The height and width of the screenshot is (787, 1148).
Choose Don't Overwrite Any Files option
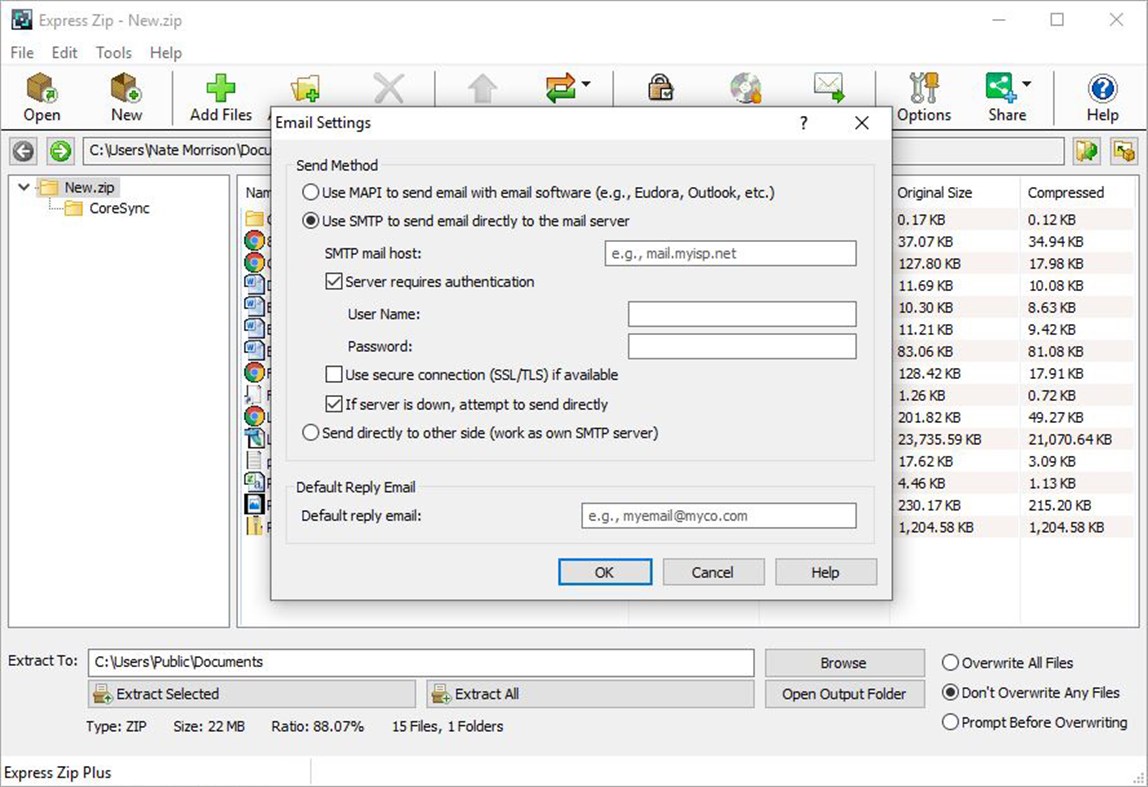[949, 692]
